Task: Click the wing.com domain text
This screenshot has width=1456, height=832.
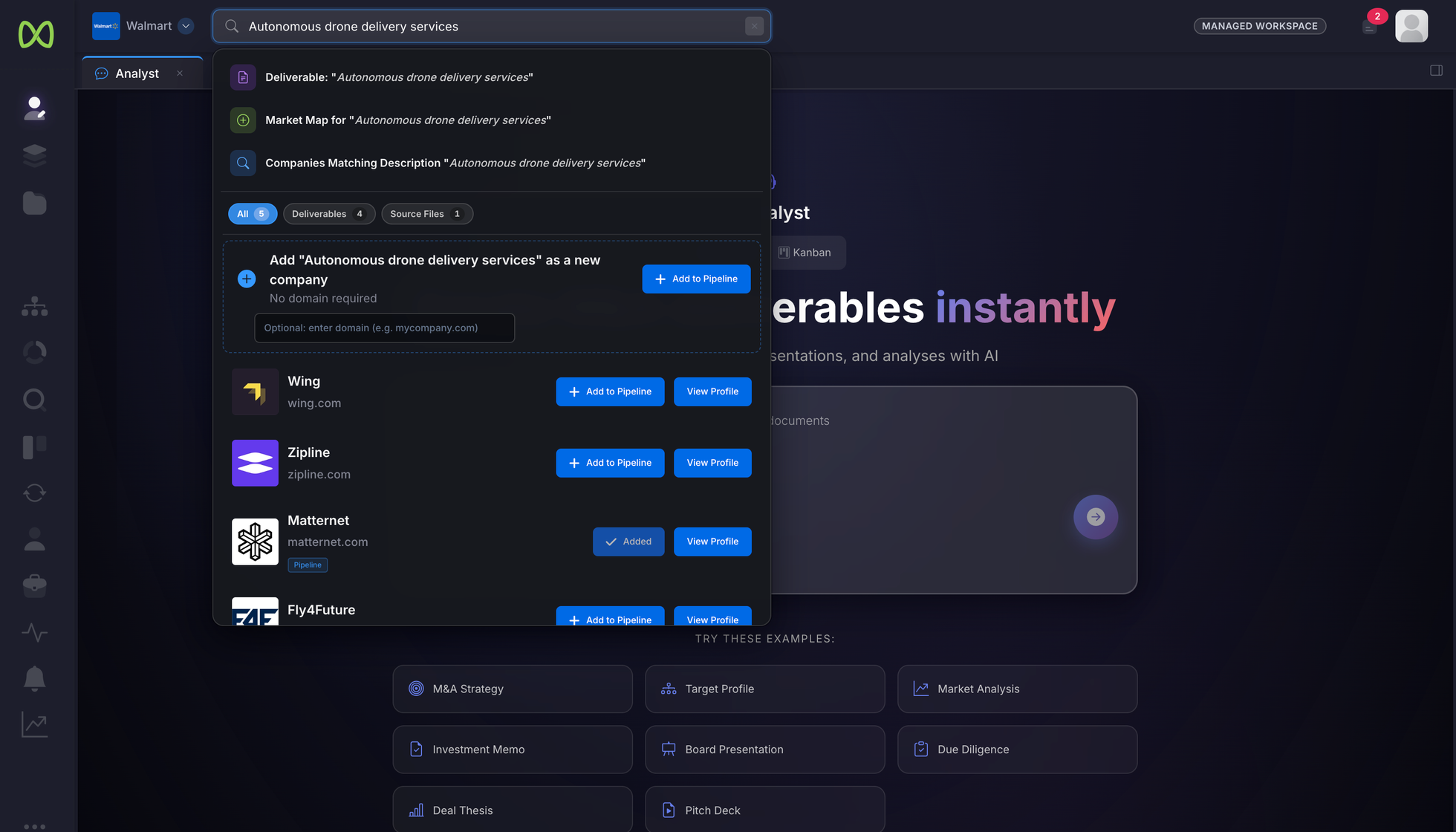Action: pos(314,403)
